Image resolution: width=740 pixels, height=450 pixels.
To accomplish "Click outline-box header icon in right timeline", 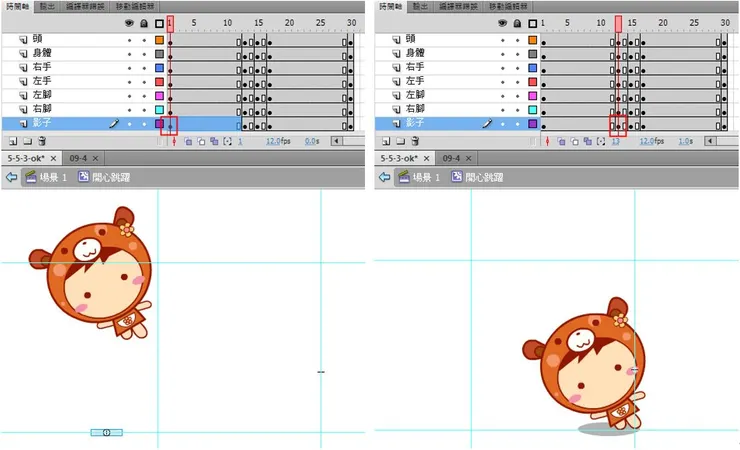I will coord(533,23).
